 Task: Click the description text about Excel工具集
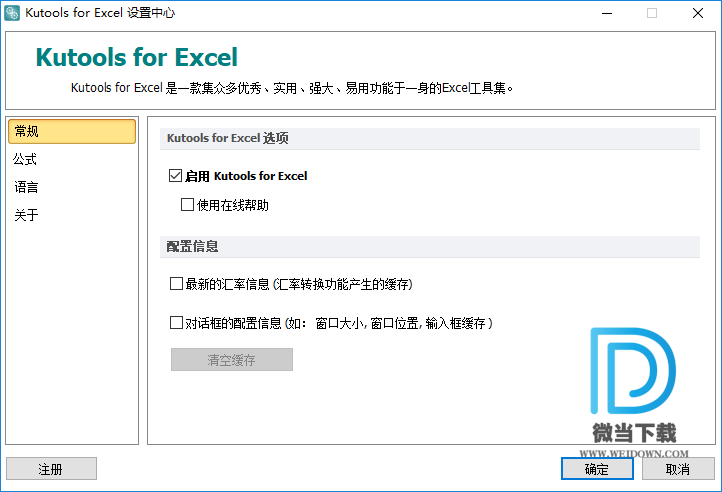click(292, 88)
